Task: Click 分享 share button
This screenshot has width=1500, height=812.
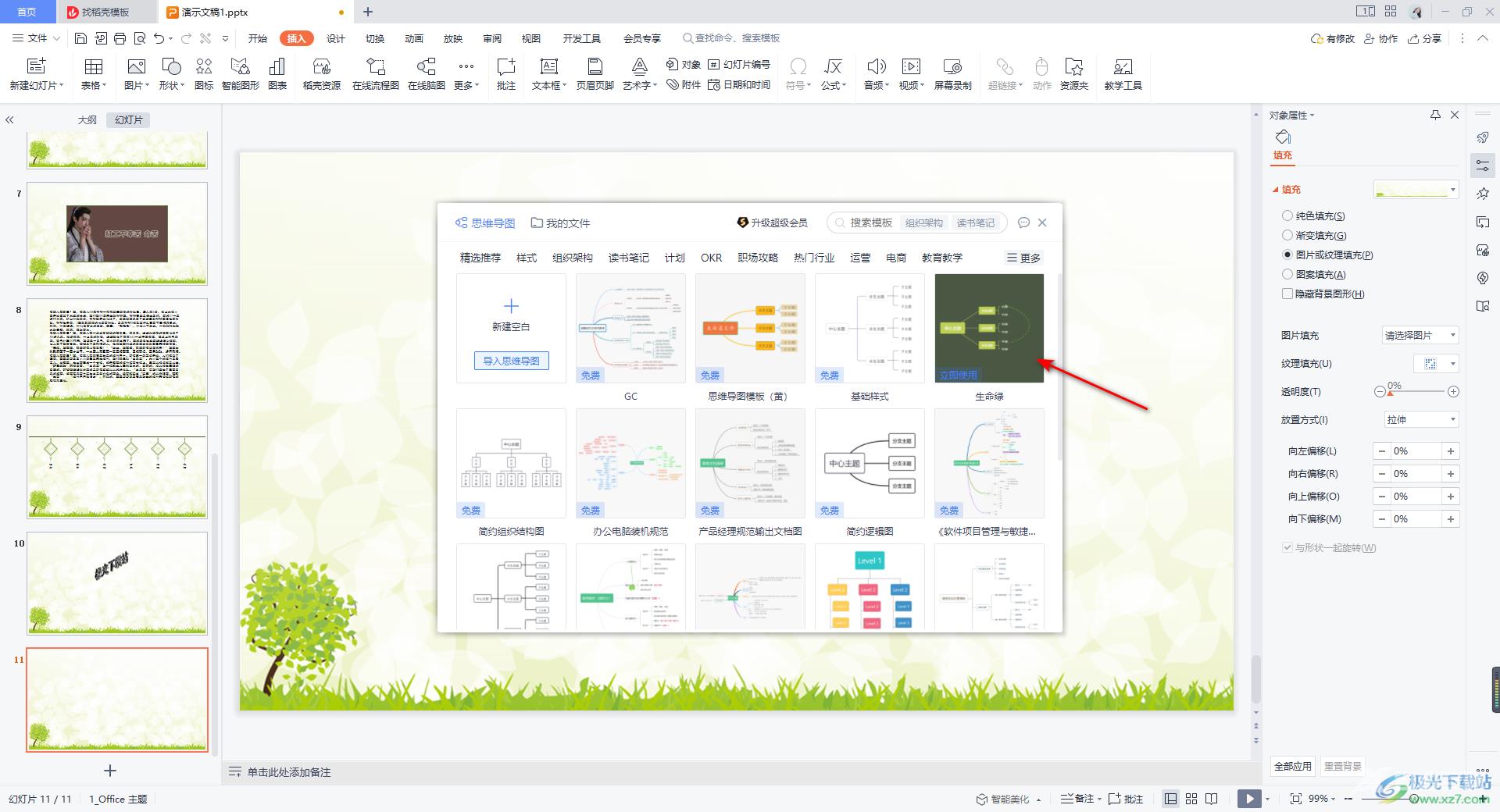Action: click(x=1424, y=38)
